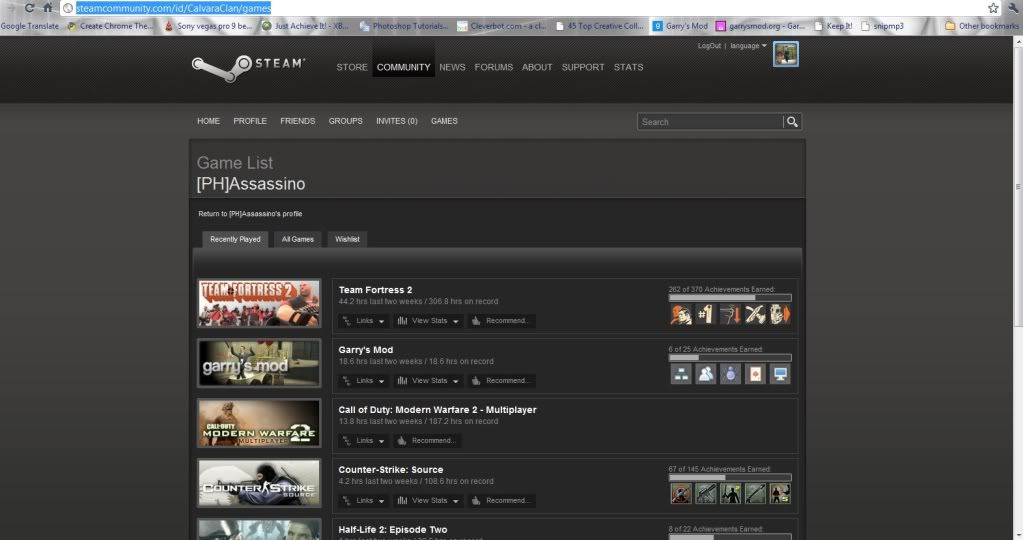Open the second Counter-Strike: Source achievement icon
1023x540 pixels.
point(705,494)
